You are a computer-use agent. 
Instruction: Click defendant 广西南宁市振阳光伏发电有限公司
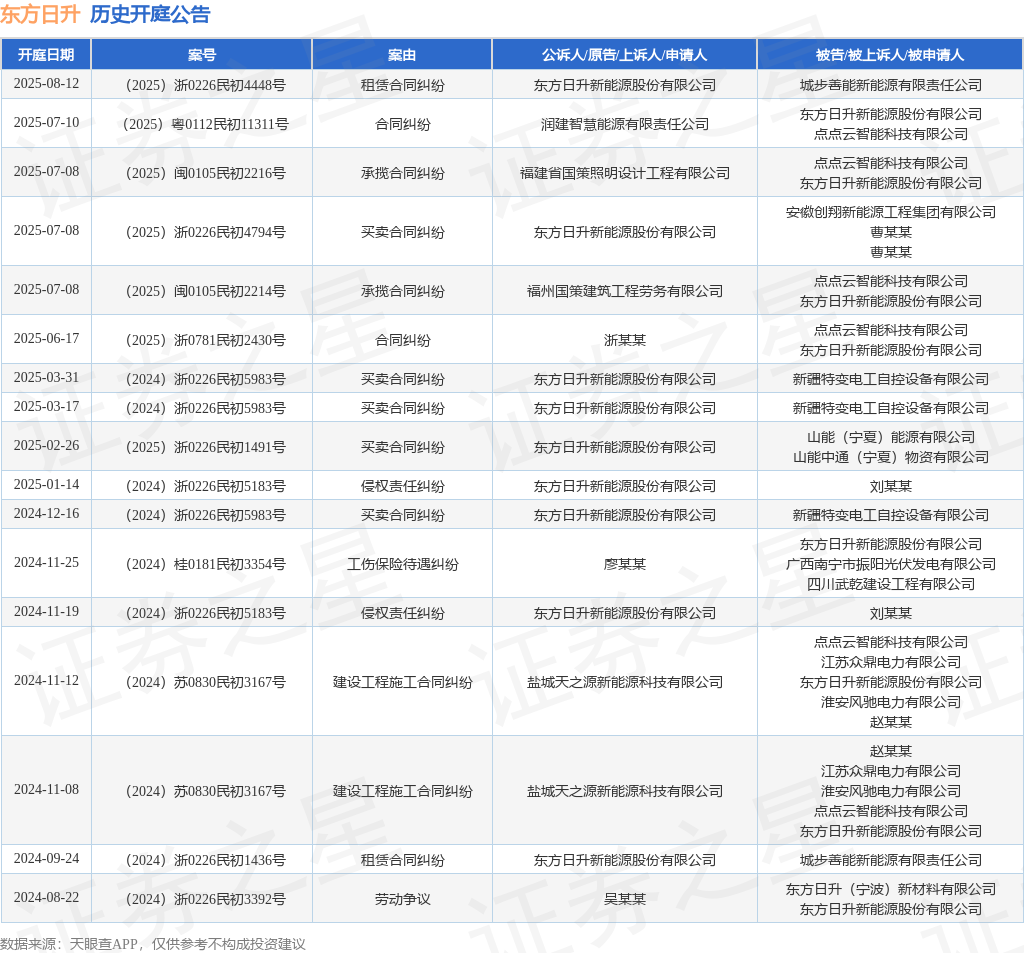[891, 564]
